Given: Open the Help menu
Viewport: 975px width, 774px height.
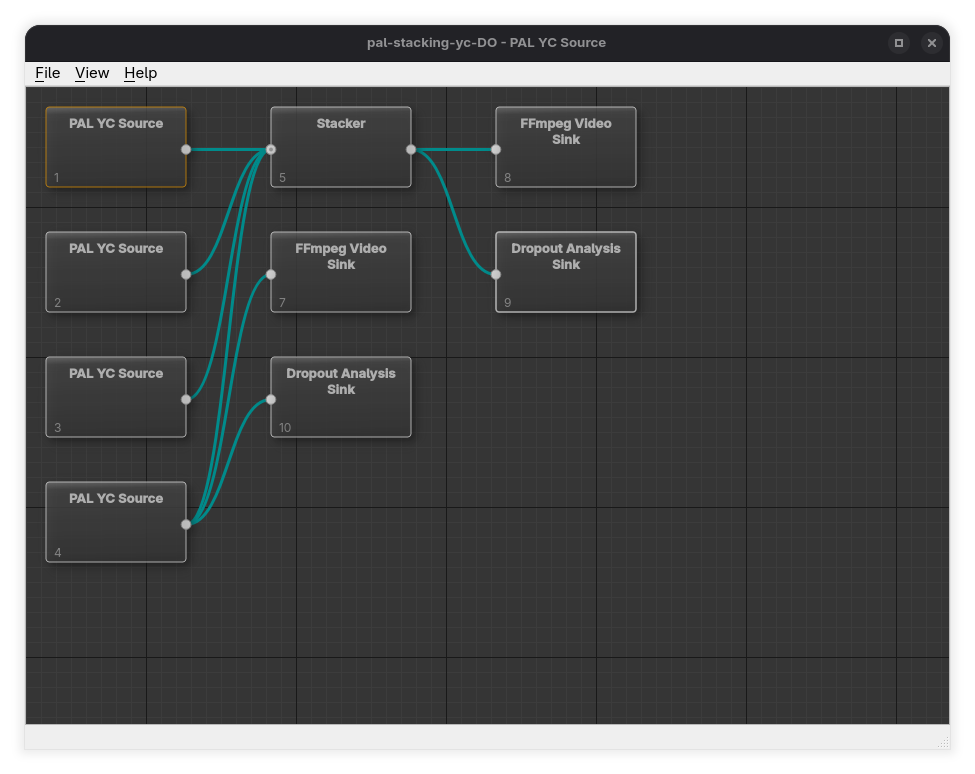Looking at the screenshot, I should coord(140,73).
